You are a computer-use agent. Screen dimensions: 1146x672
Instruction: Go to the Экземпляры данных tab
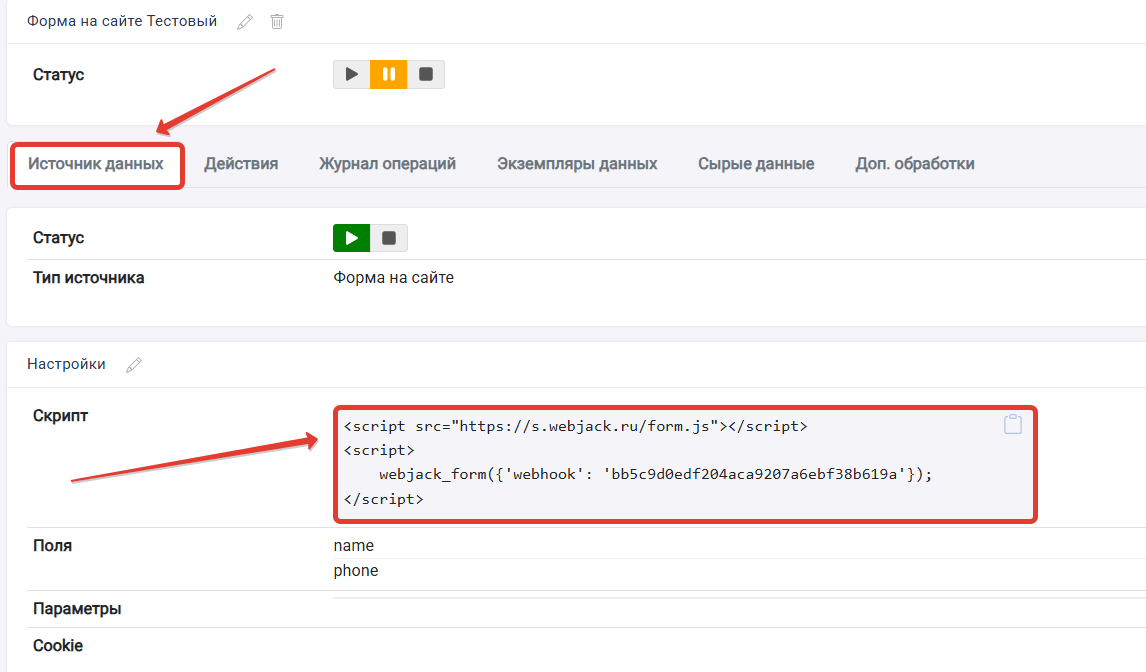[x=577, y=164]
